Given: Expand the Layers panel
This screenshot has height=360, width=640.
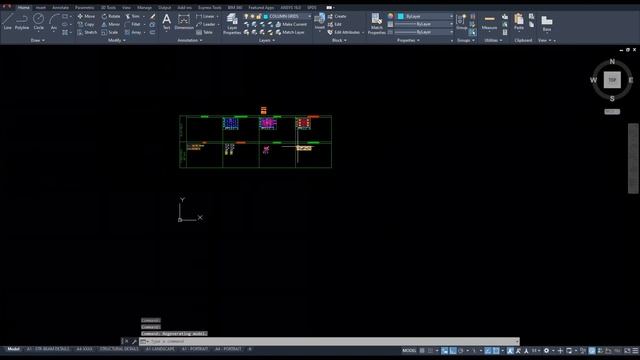Looking at the screenshot, I should 267,40.
